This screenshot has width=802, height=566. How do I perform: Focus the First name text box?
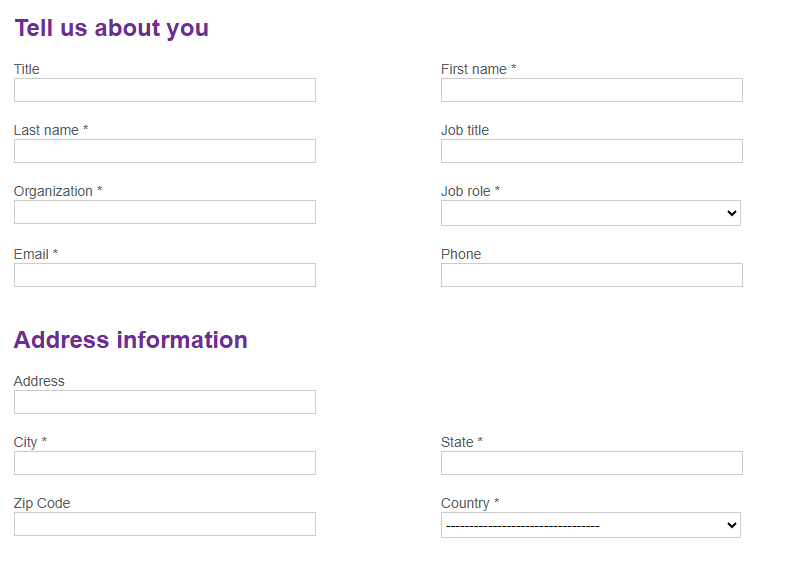pos(591,90)
